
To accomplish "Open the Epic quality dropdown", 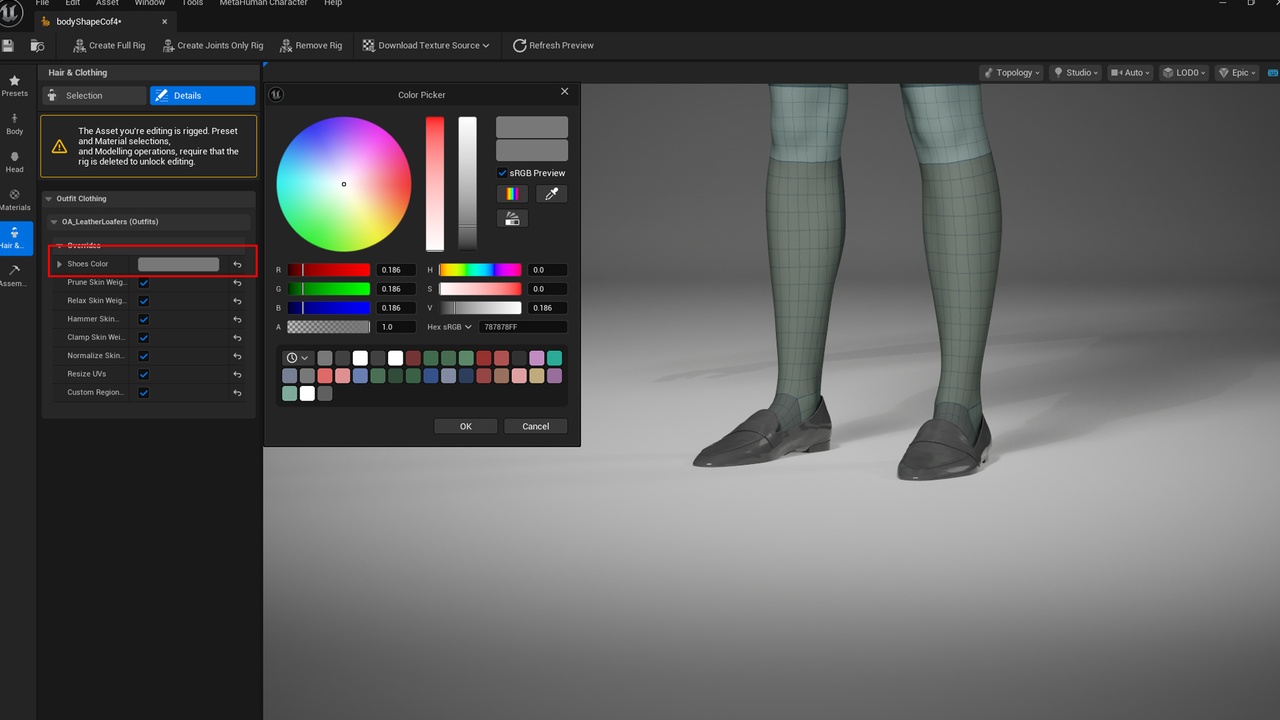I will point(1237,72).
